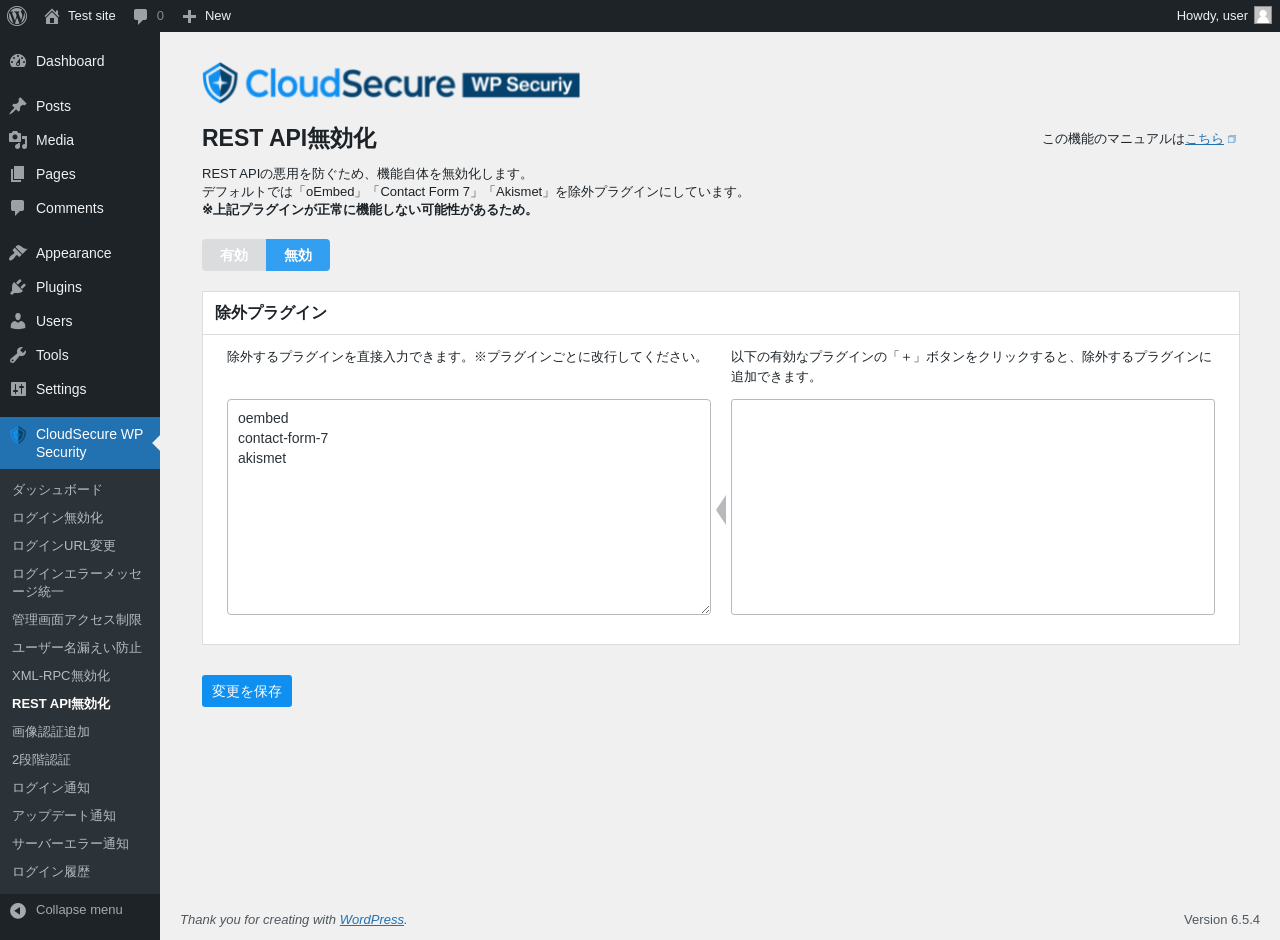1280x940 pixels.
Task: Switch REST API setting to 有効
Action: pyautogui.click(x=234, y=255)
